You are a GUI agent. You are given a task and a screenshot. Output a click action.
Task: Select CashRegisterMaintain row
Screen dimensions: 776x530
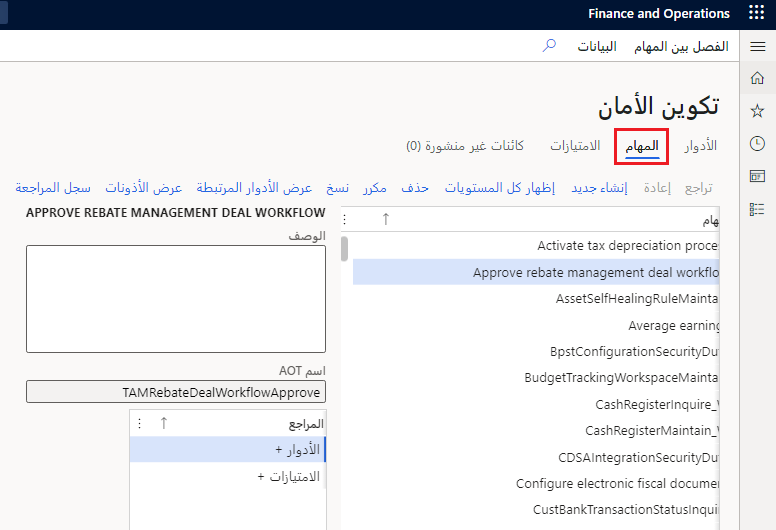(536, 431)
